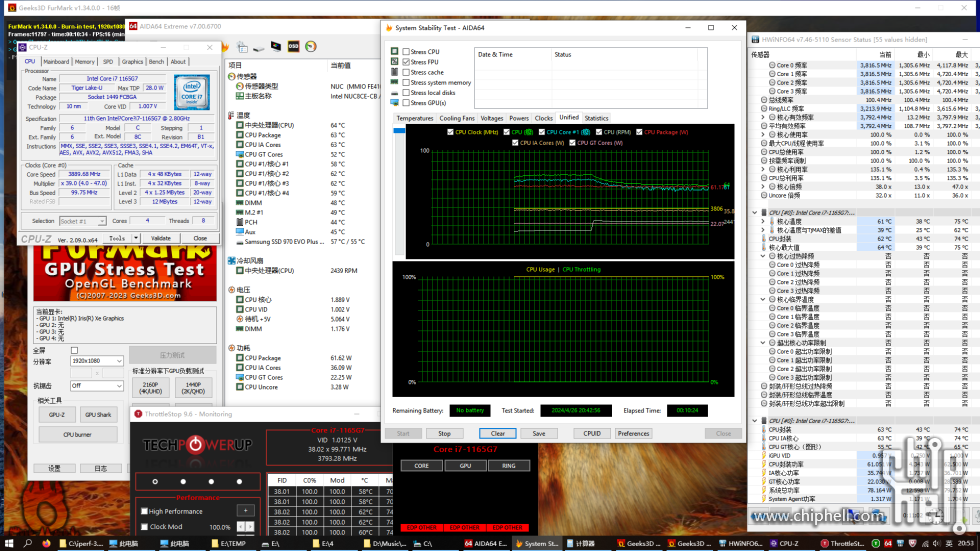Toggle CPU Clock (MHz) graph checkbox
980x551 pixels.
(x=451, y=132)
